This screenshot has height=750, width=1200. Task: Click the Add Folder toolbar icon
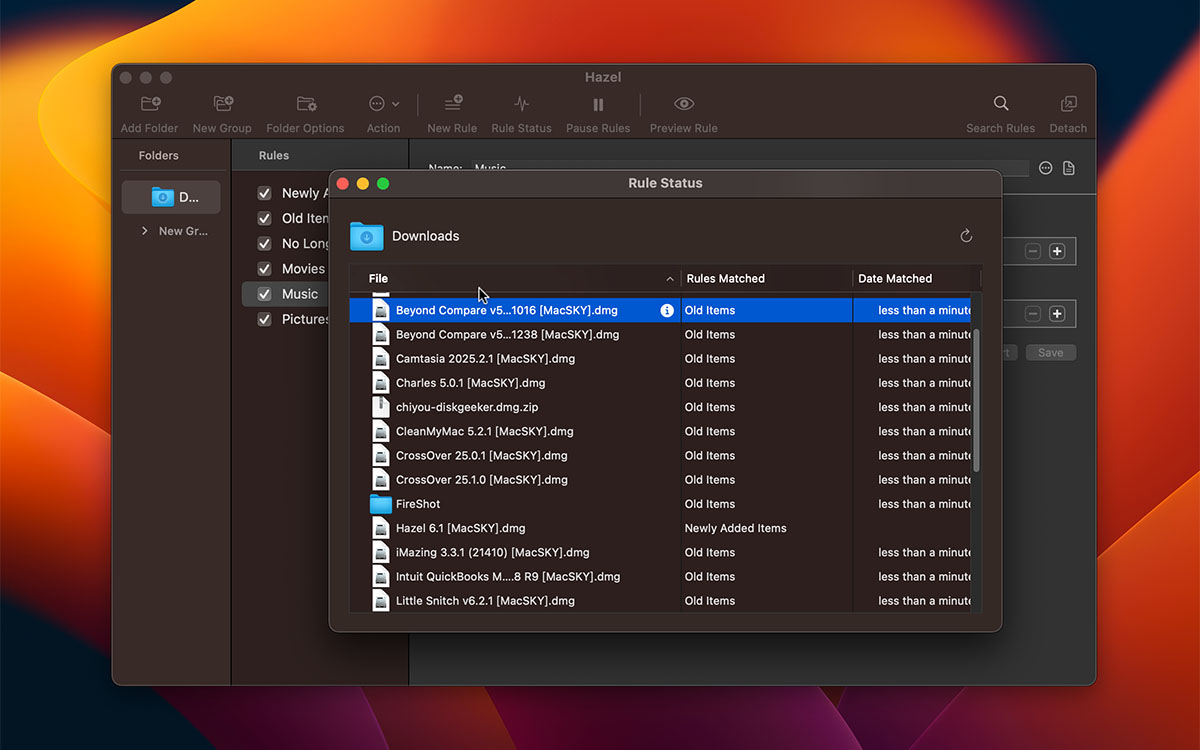150,104
